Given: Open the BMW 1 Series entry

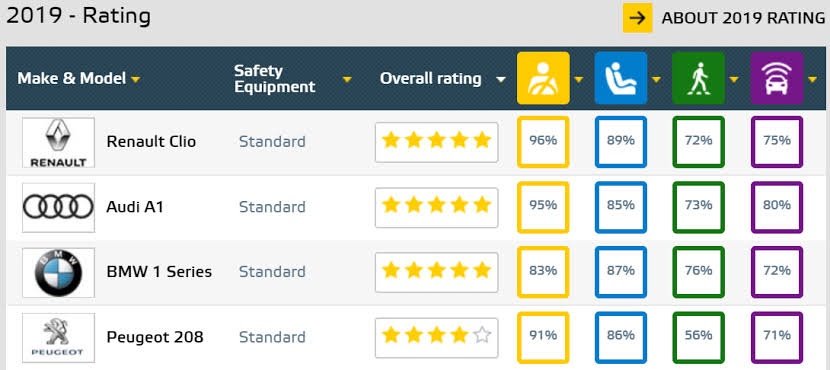Looking at the screenshot, I should point(159,272).
